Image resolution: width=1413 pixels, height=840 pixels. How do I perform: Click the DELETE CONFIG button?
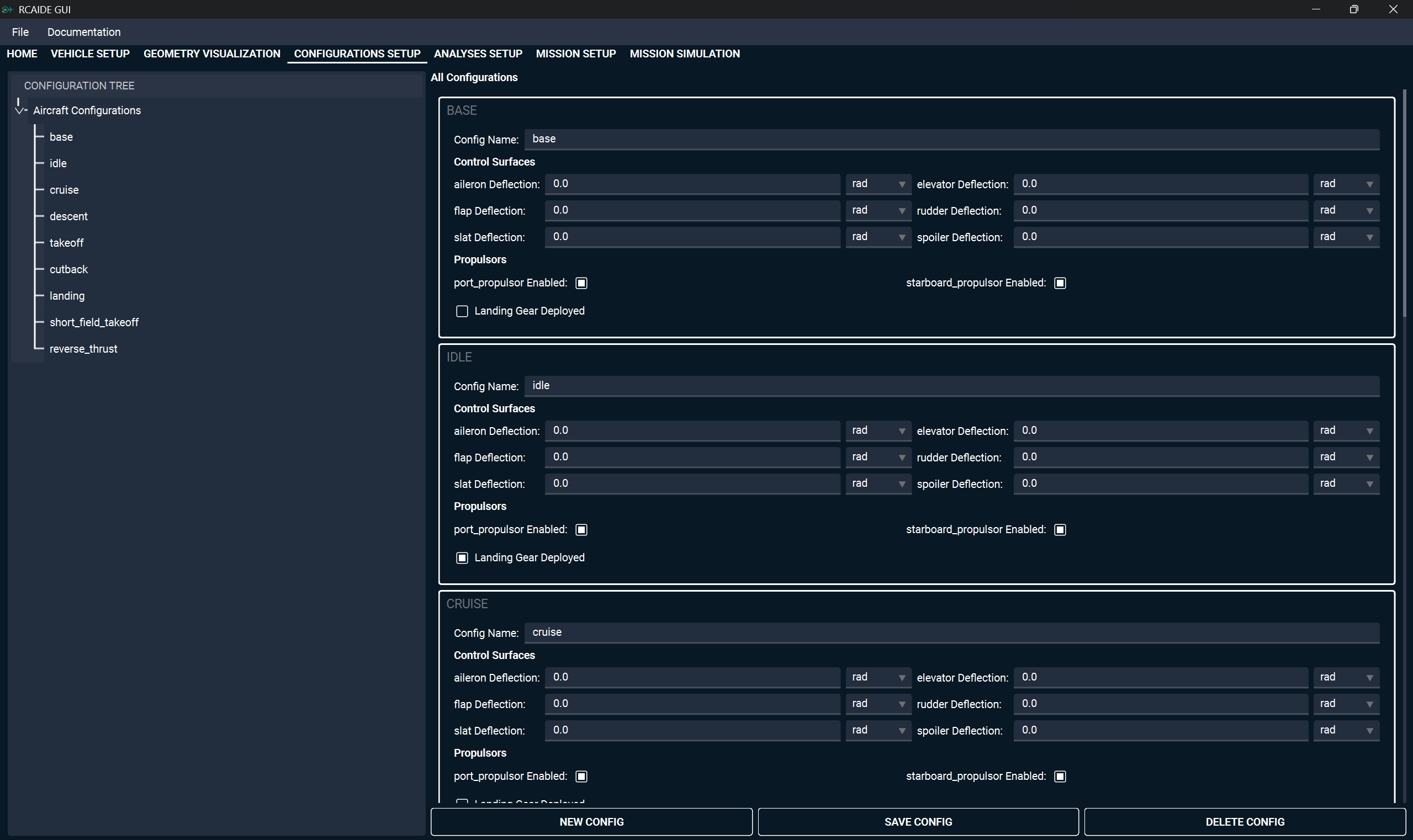[x=1245, y=822]
